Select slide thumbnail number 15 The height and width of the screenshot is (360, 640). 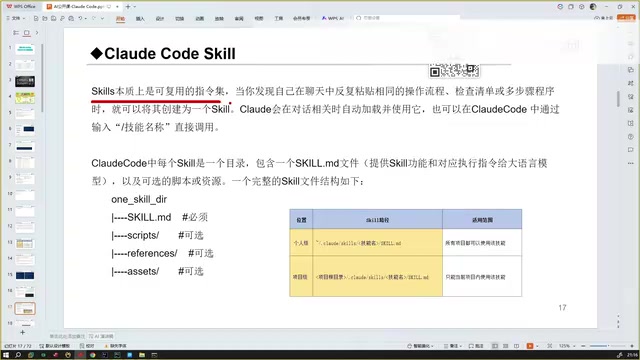[25, 276]
